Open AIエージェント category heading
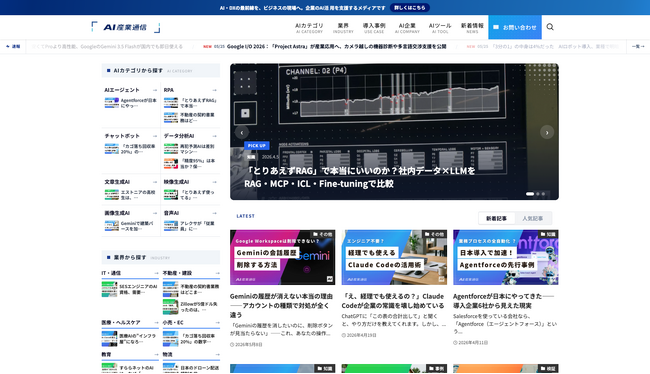Screen dimensions: 650x374 [122, 90]
